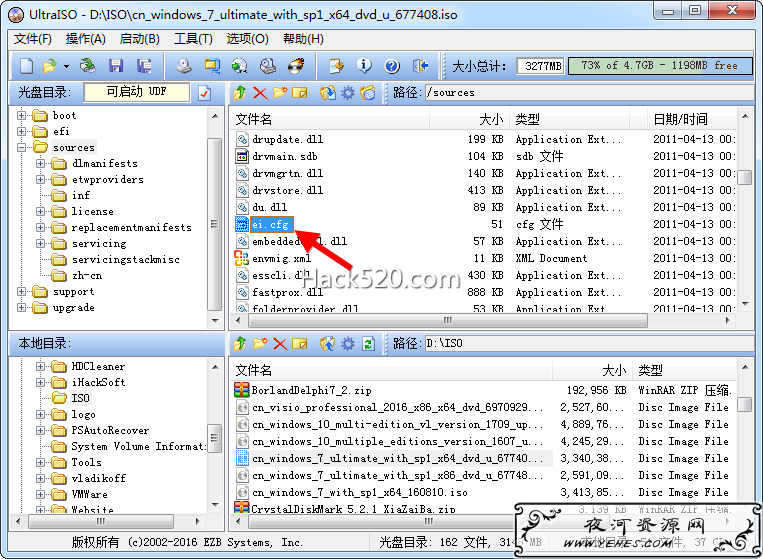Viewport: 763px width, 559px height.
Task: Click the Make CD/DVD image icon
Action: click(x=183, y=66)
